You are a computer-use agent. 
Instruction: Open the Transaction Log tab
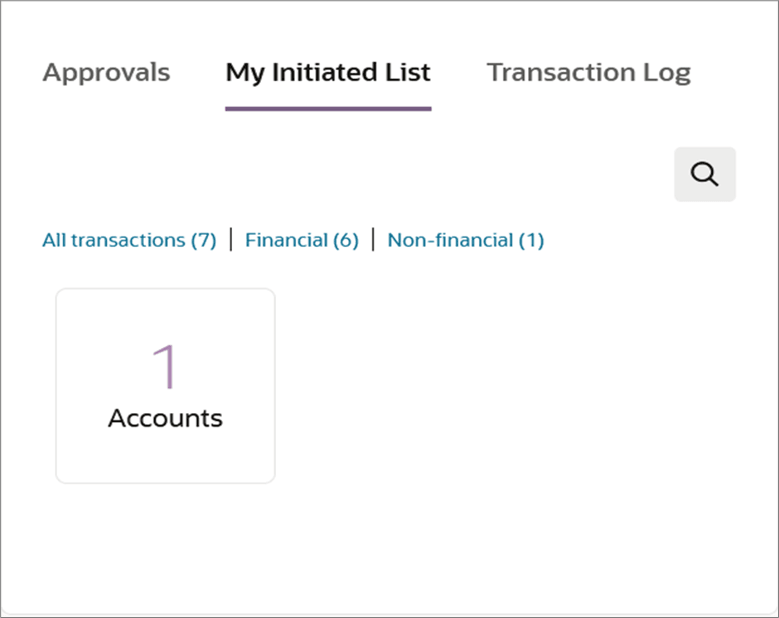pyautogui.click(x=588, y=73)
